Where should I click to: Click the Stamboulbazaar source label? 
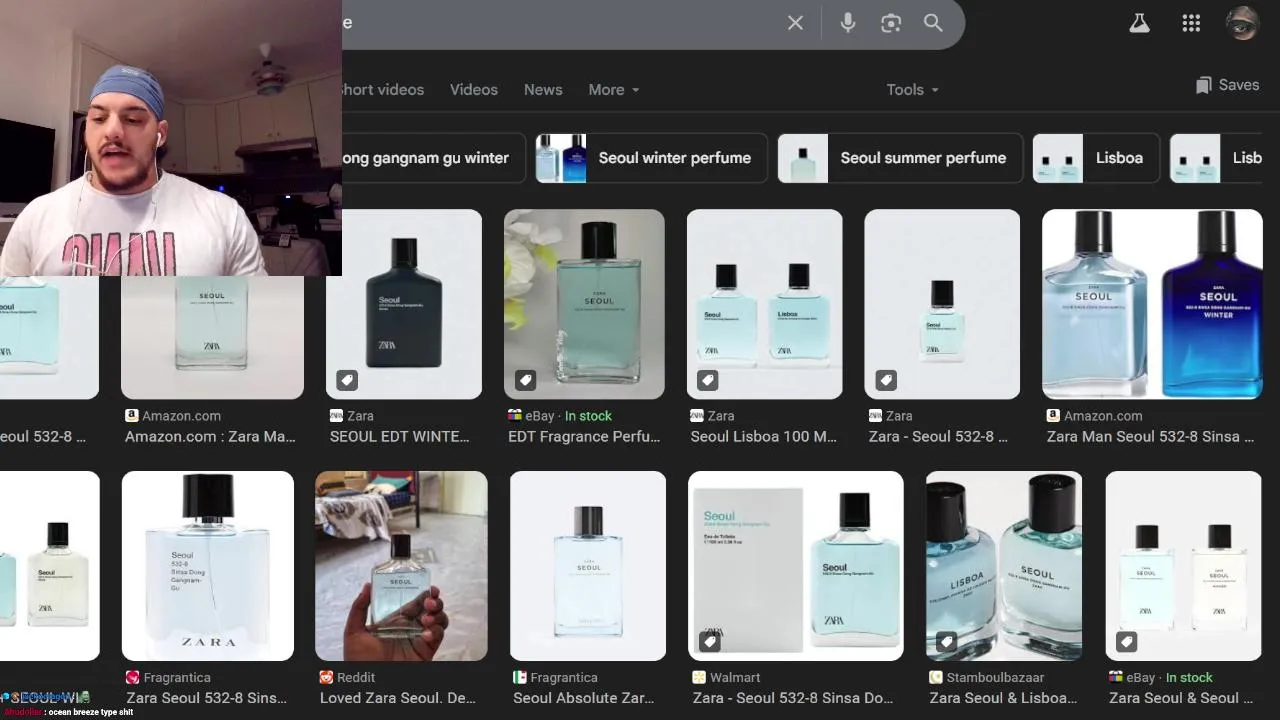pos(996,677)
